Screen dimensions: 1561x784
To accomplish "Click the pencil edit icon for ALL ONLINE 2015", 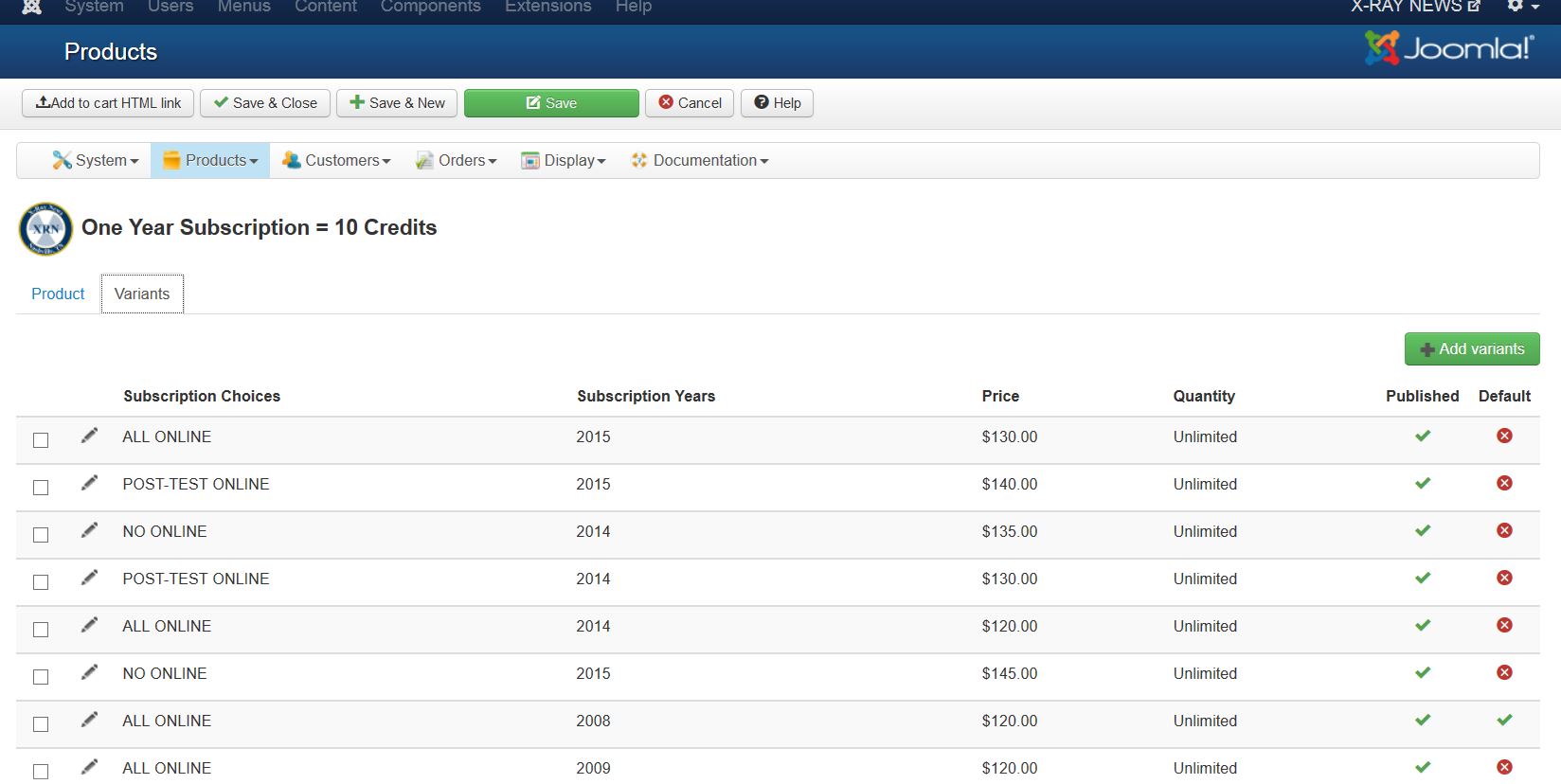I will pyautogui.click(x=89, y=436).
